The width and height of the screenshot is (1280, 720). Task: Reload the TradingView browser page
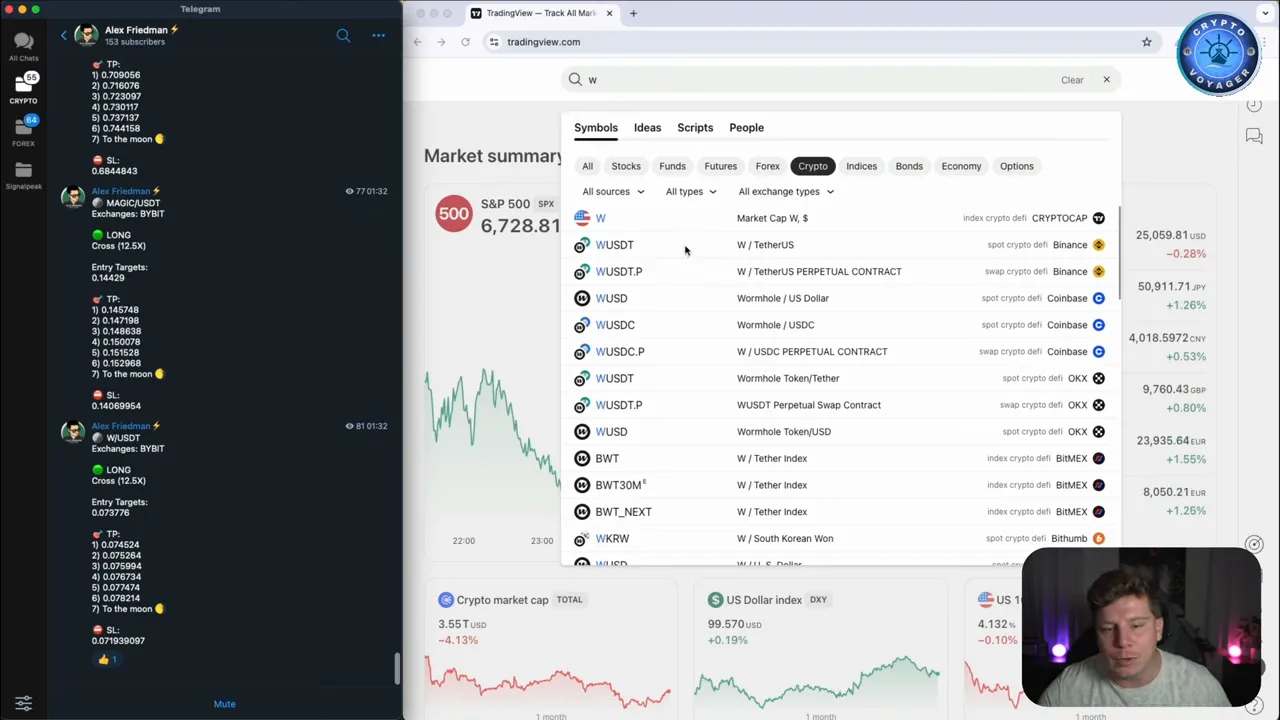(465, 42)
